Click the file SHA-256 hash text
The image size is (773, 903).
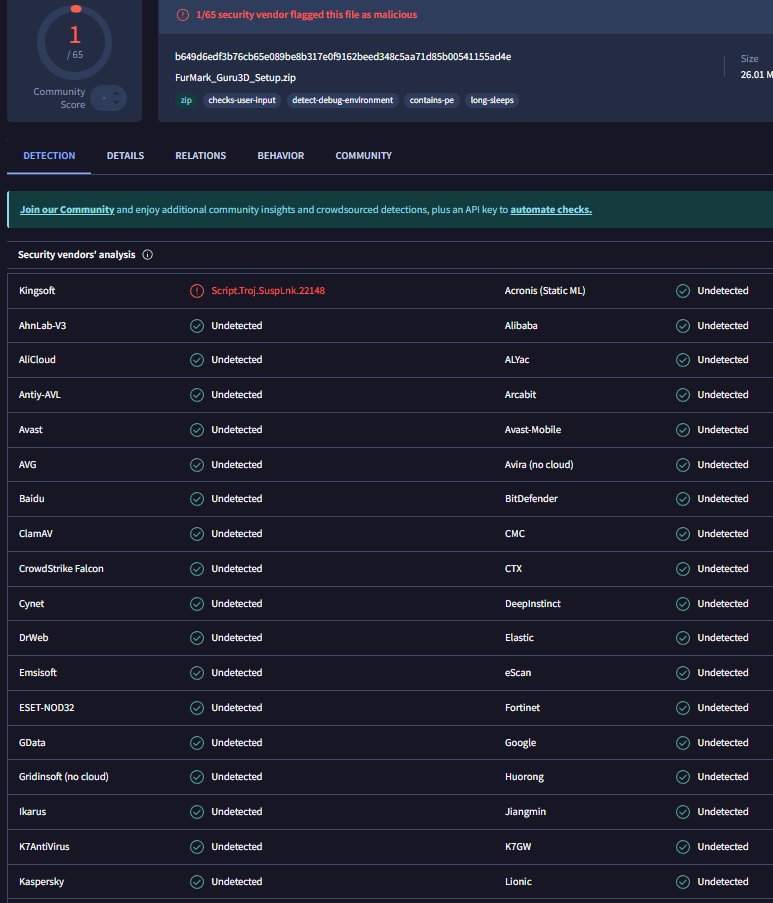coord(343,56)
